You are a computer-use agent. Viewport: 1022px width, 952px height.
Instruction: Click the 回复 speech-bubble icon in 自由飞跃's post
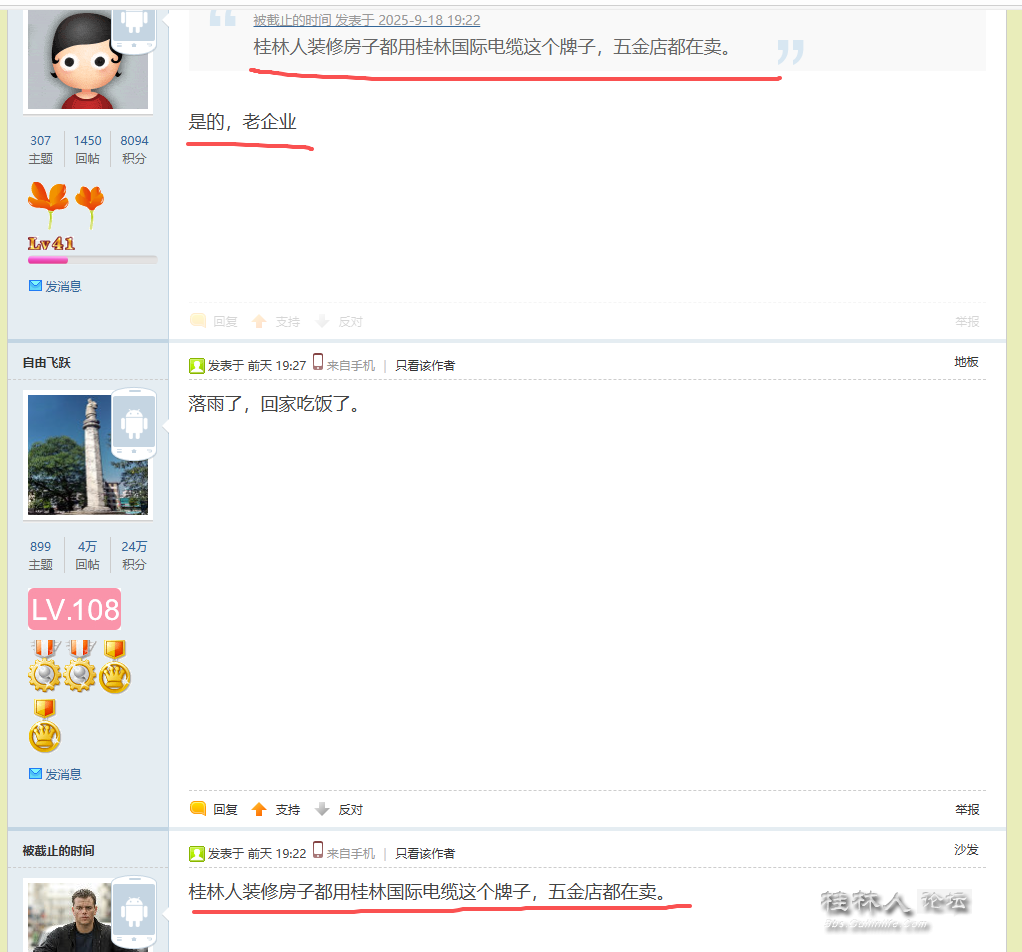(197, 809)
